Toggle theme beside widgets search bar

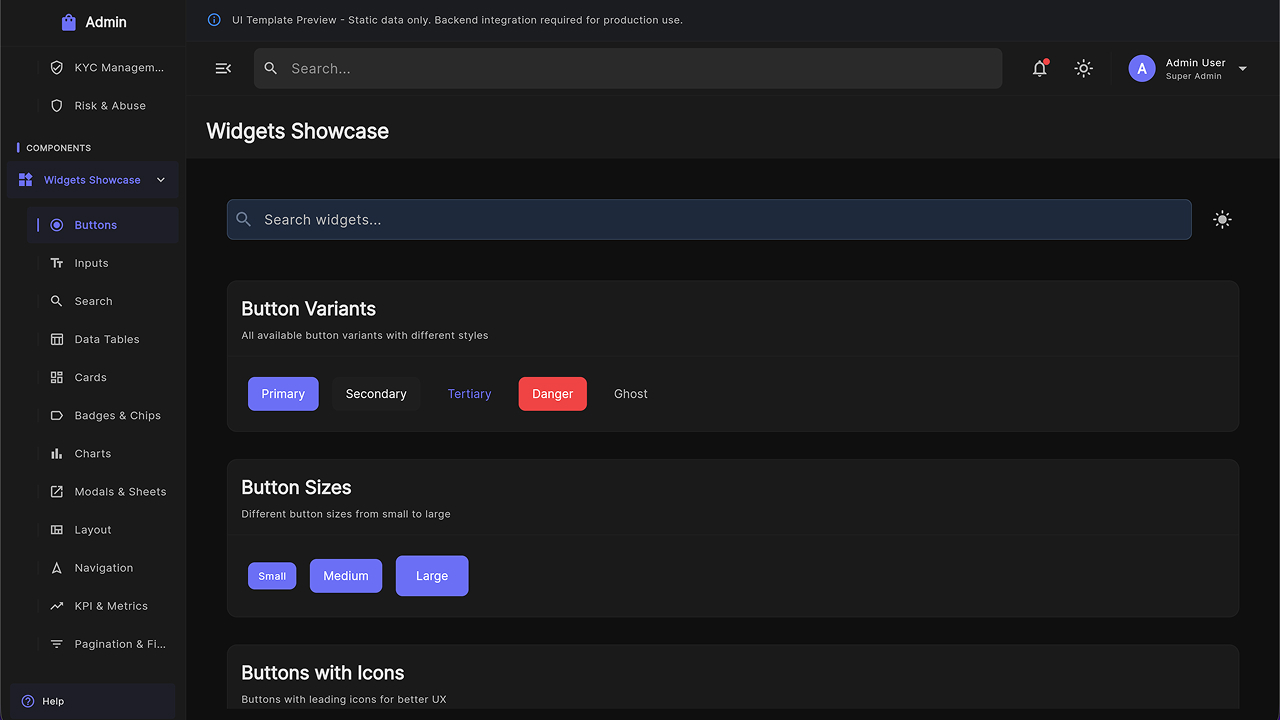pos(1222,220)
